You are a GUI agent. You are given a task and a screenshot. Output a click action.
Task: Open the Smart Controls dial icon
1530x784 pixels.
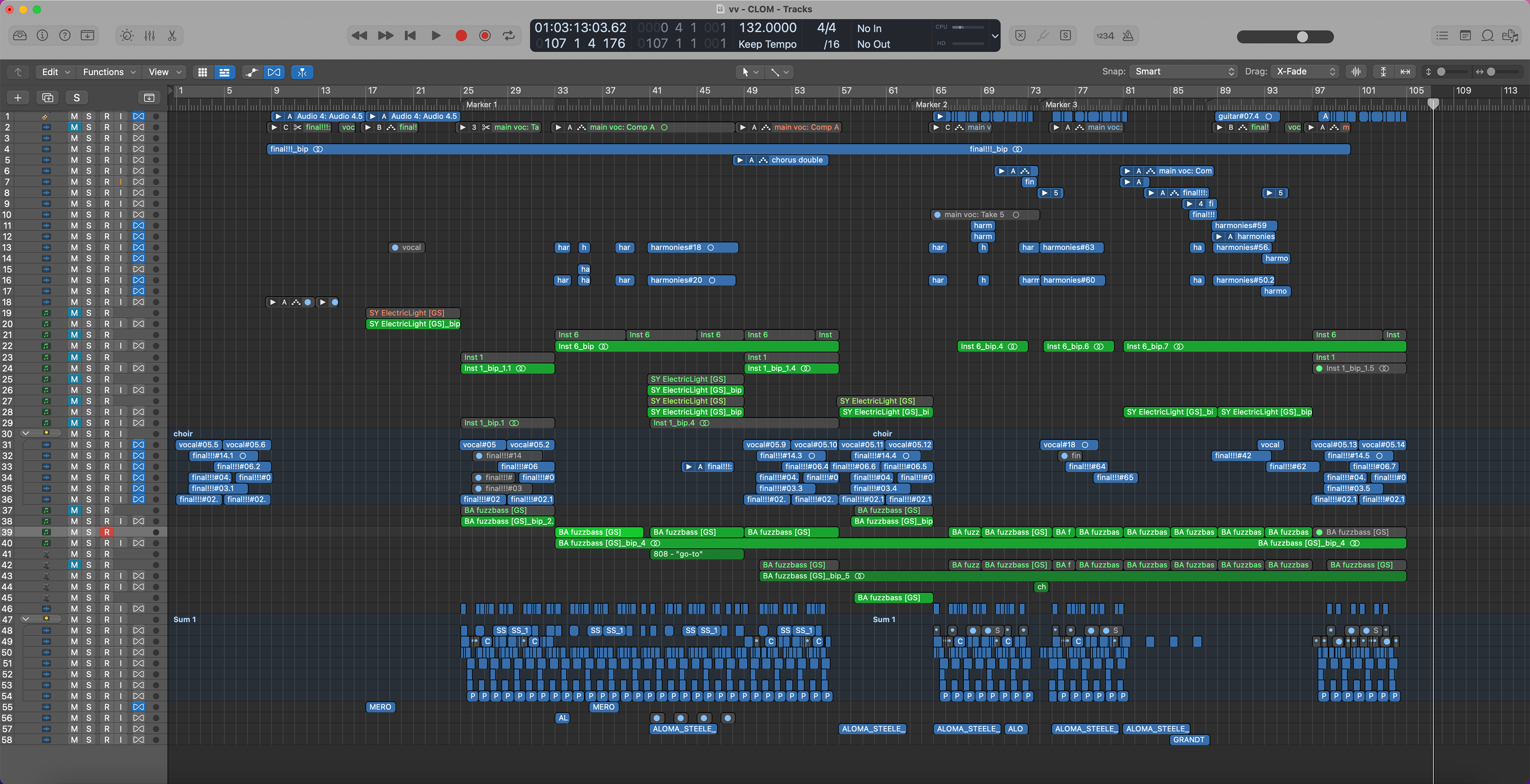click(x=127, y=35)
